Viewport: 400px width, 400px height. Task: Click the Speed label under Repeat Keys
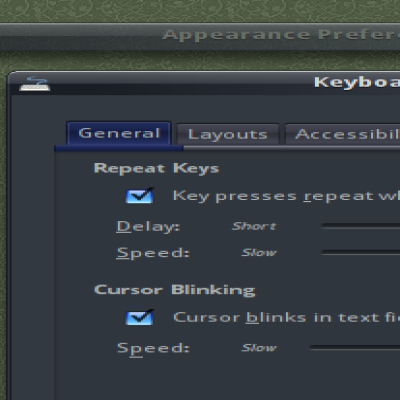pyautogui.click(x=153, y=253)
